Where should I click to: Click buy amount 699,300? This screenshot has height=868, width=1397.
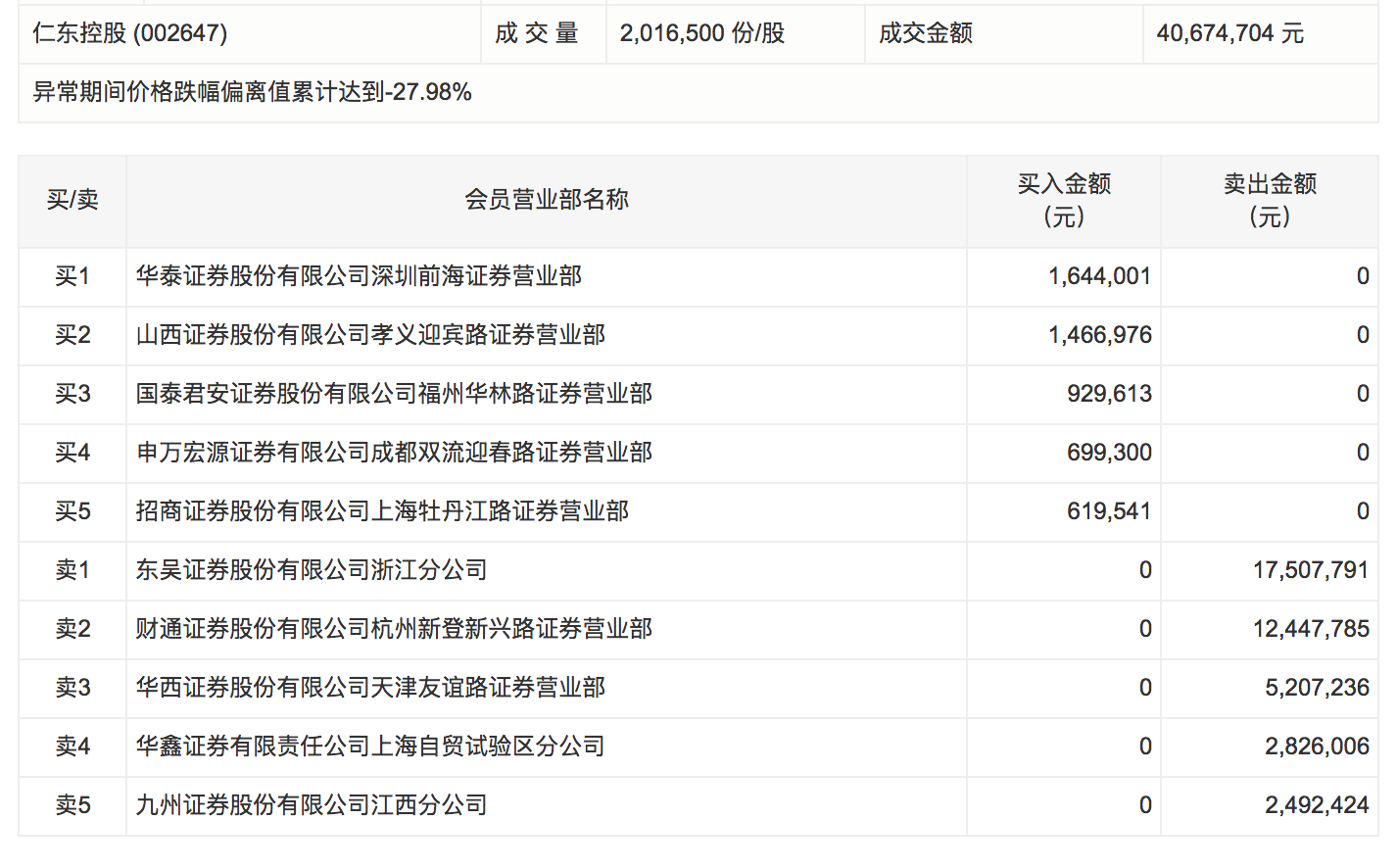point(1109,453)
